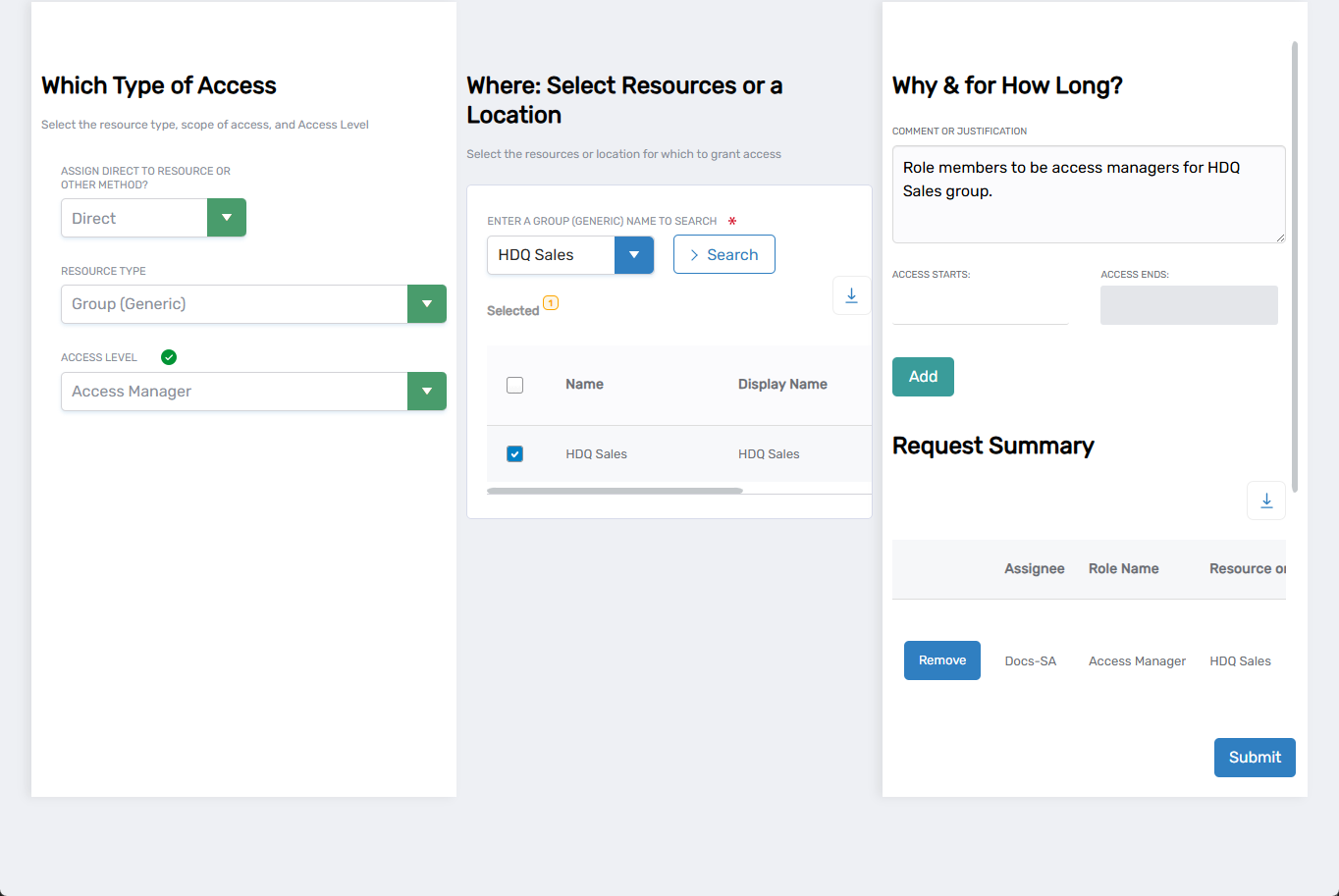Viewport: 1339px width, 896px height.
Task: Open the Access Level dropdown showing Access Manager
Action: [x=427, y=391]
